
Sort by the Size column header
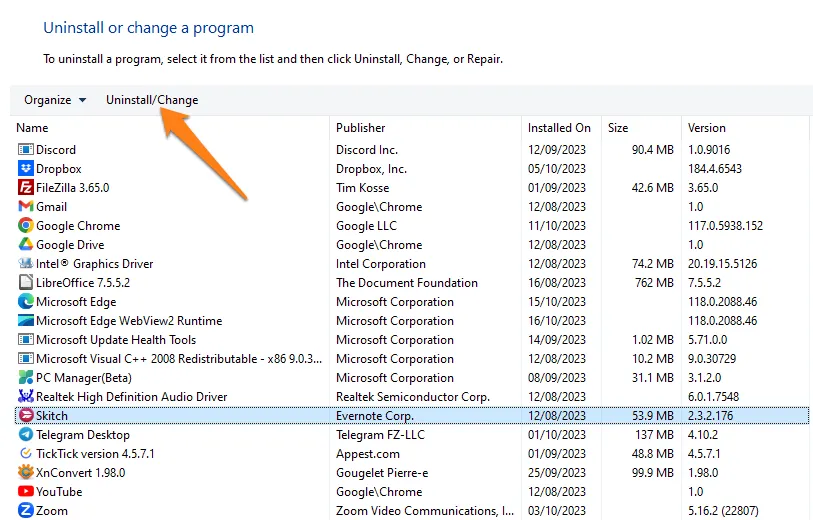(618, 128)
